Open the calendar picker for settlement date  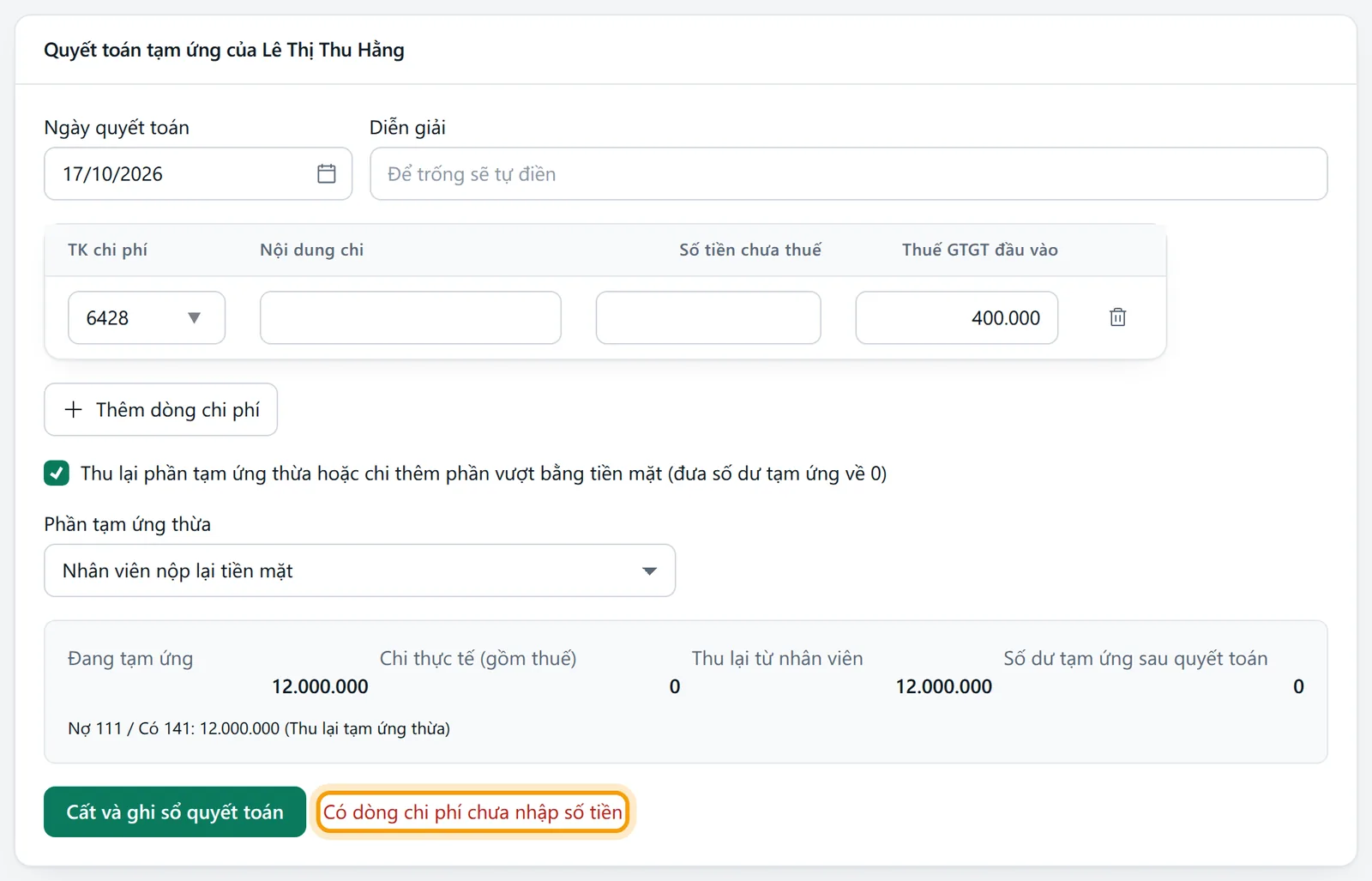326,173
